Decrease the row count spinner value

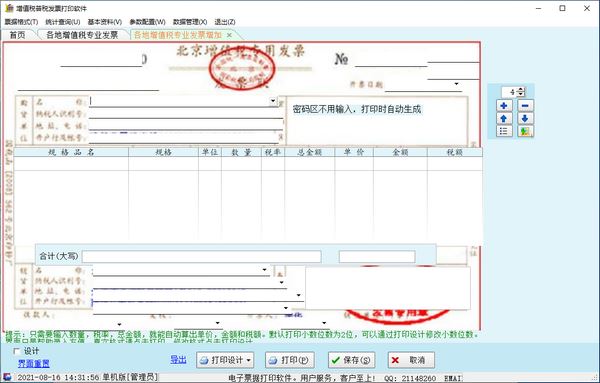click(x=521, y=94)
